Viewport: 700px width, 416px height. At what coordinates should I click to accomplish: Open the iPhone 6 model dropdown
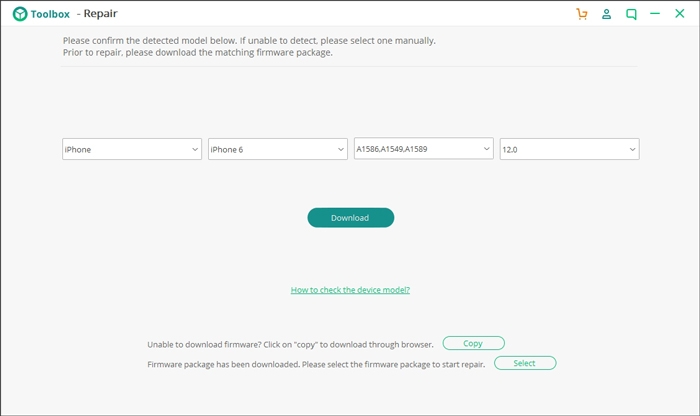point(277,149)
